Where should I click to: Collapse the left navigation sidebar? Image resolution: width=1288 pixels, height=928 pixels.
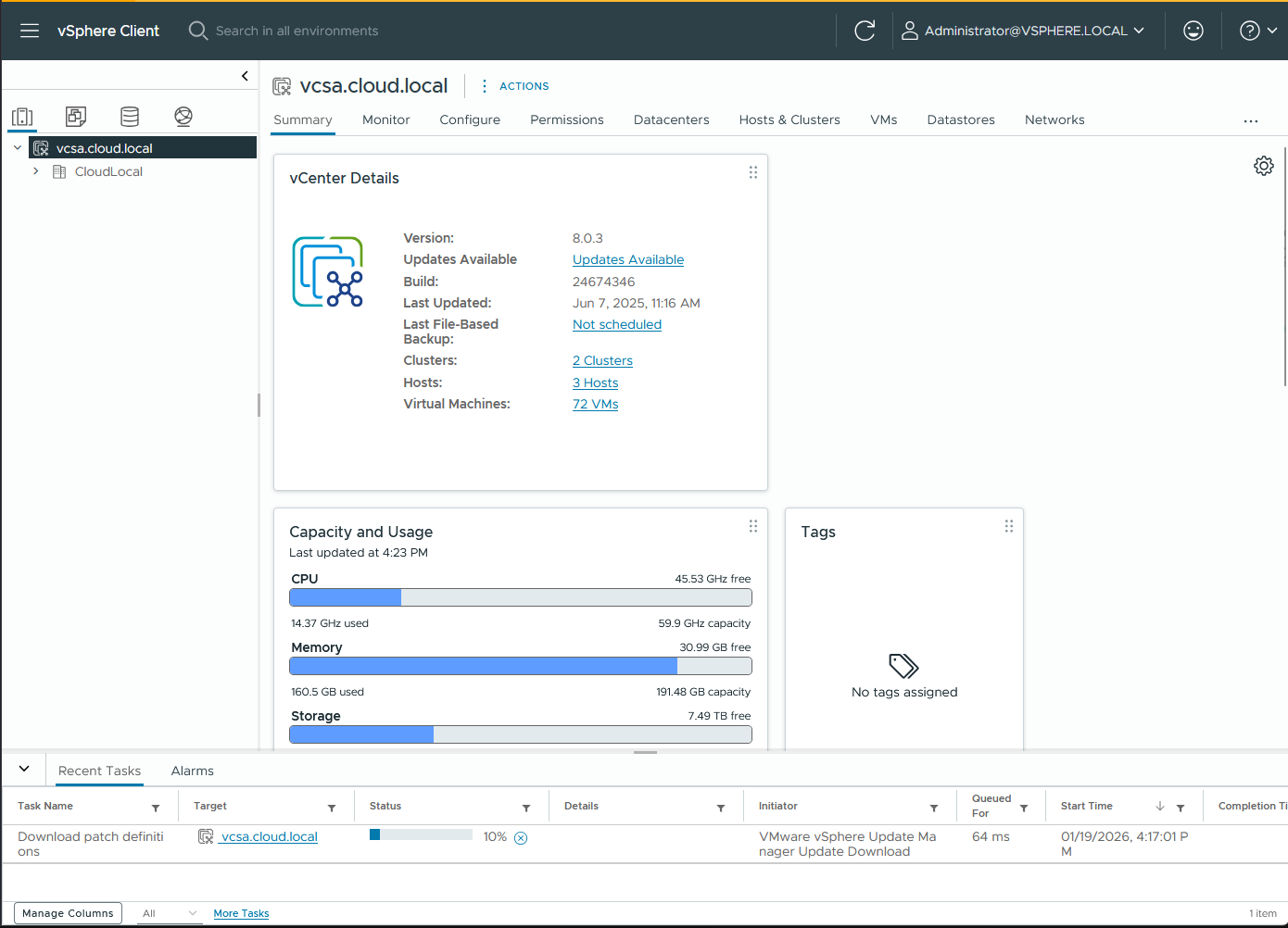click(x=245, y=76)
